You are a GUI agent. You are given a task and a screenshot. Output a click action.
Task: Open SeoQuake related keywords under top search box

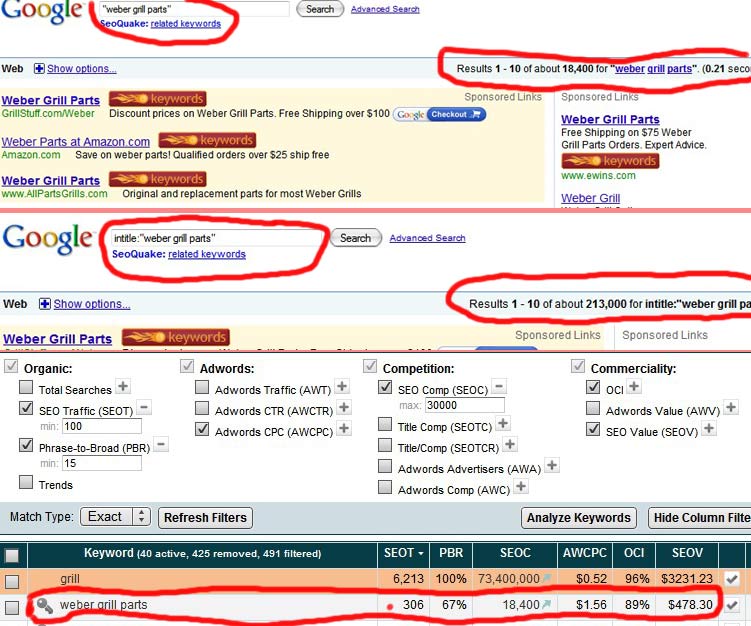pos(186,24)
